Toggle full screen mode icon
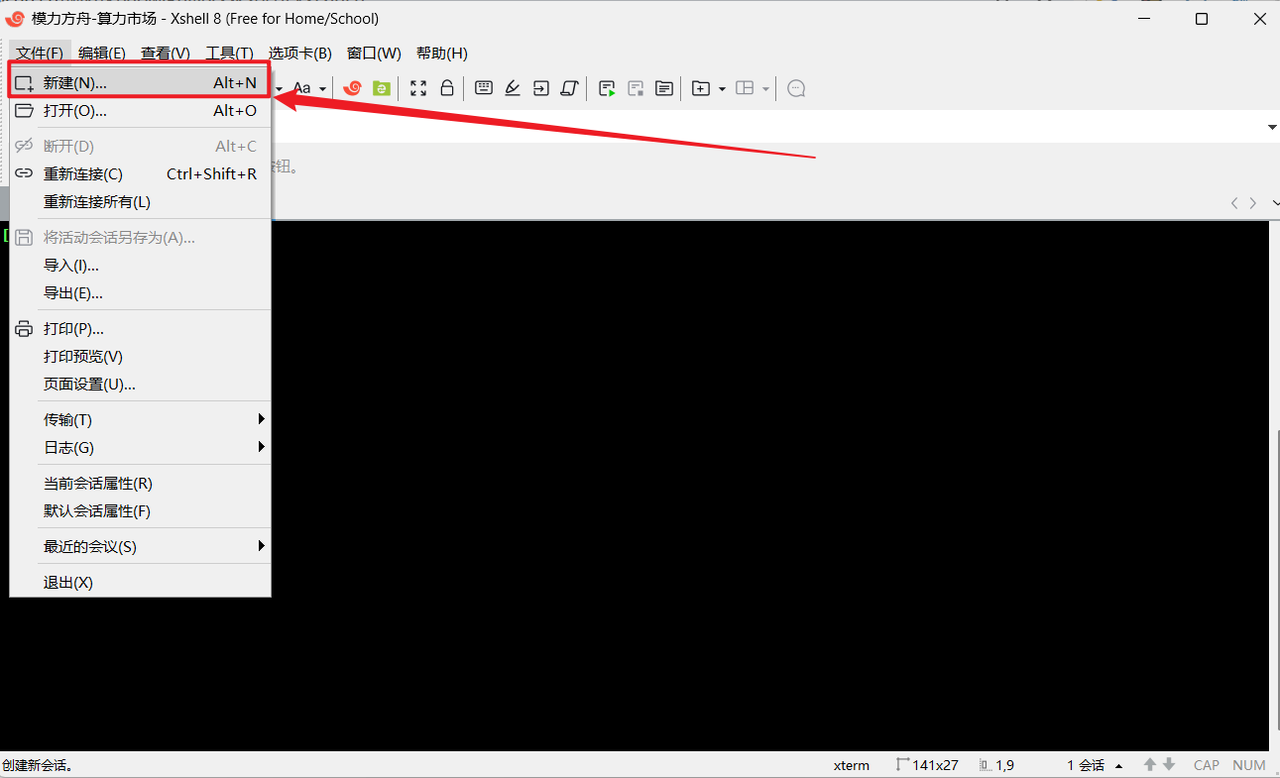This screenshot has width=1280, height=778. pyautogui.click(x=418, y=88)
